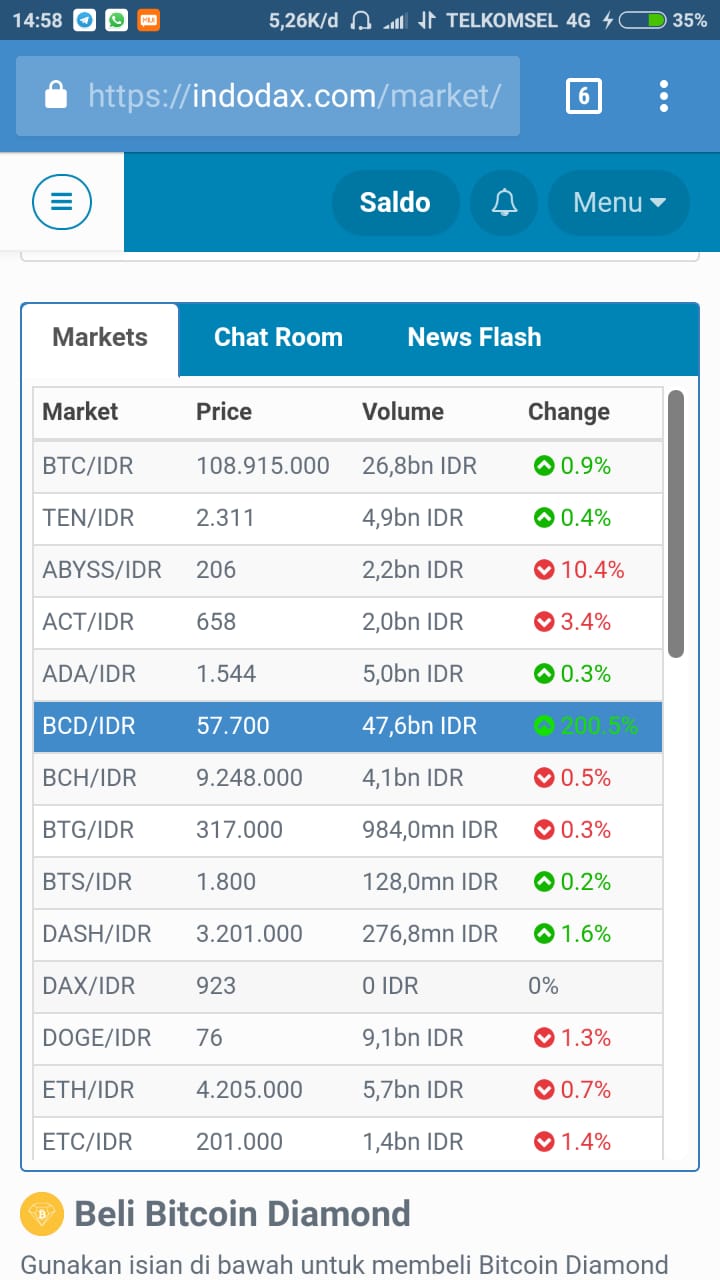This screenshot has height=1280, width=720.
Task: Open the Saldo balance button
Action: [x=395, y=202]
